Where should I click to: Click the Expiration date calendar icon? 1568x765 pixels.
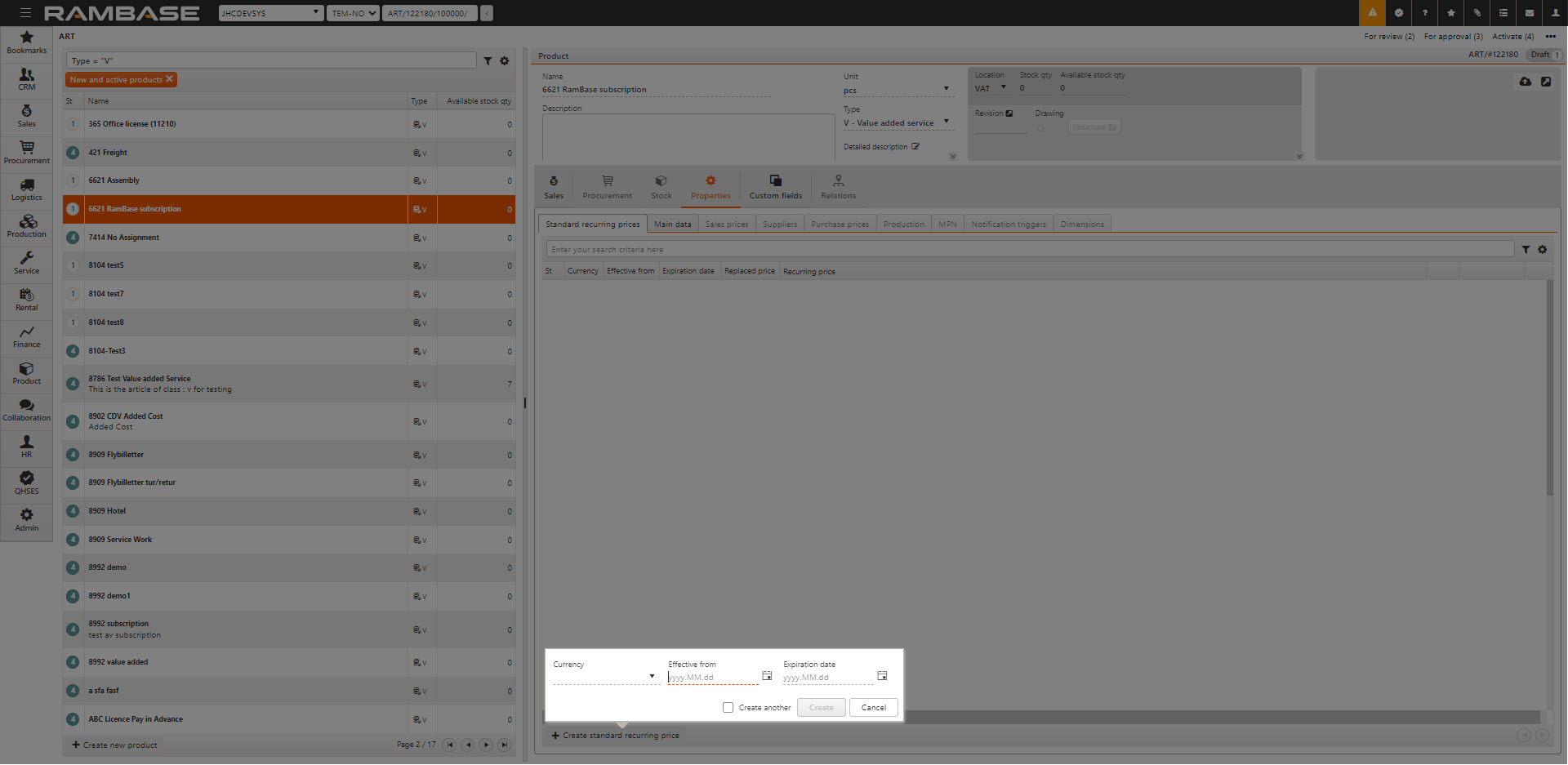882,676
